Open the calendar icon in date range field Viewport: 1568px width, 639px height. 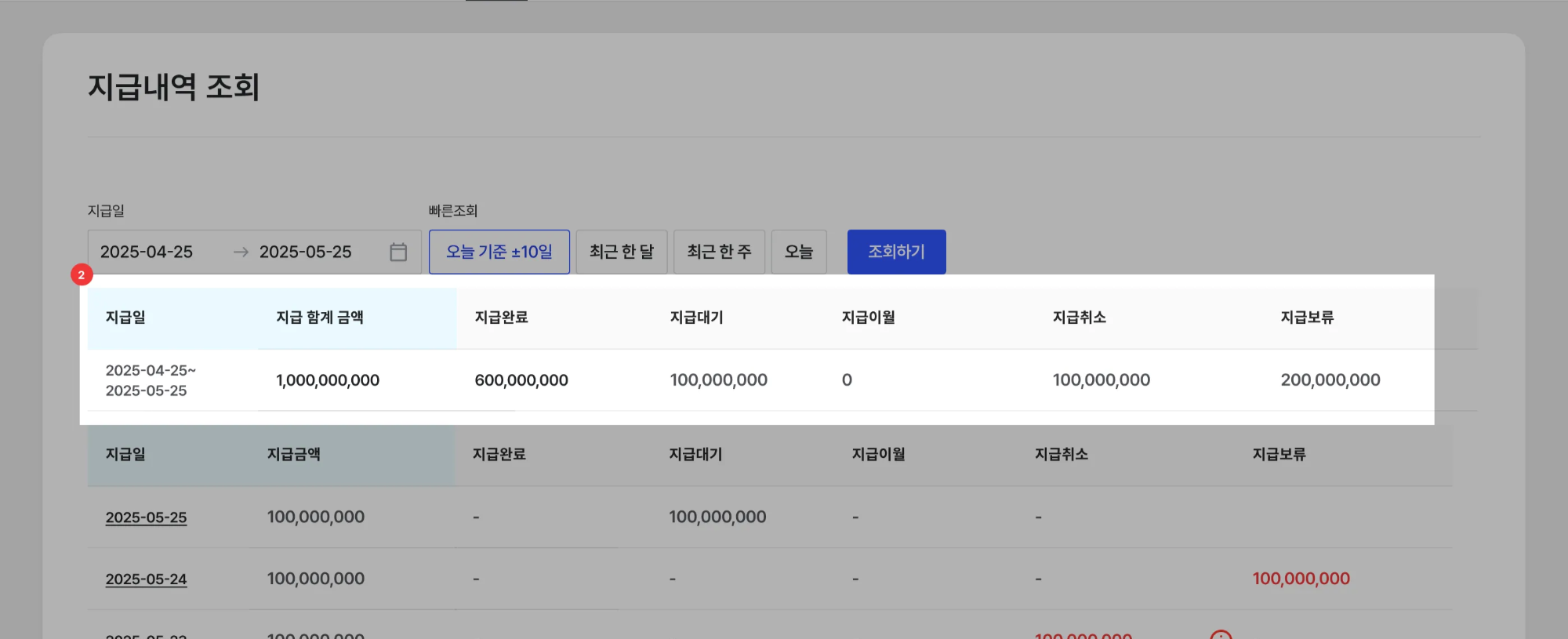coord(398,252)
